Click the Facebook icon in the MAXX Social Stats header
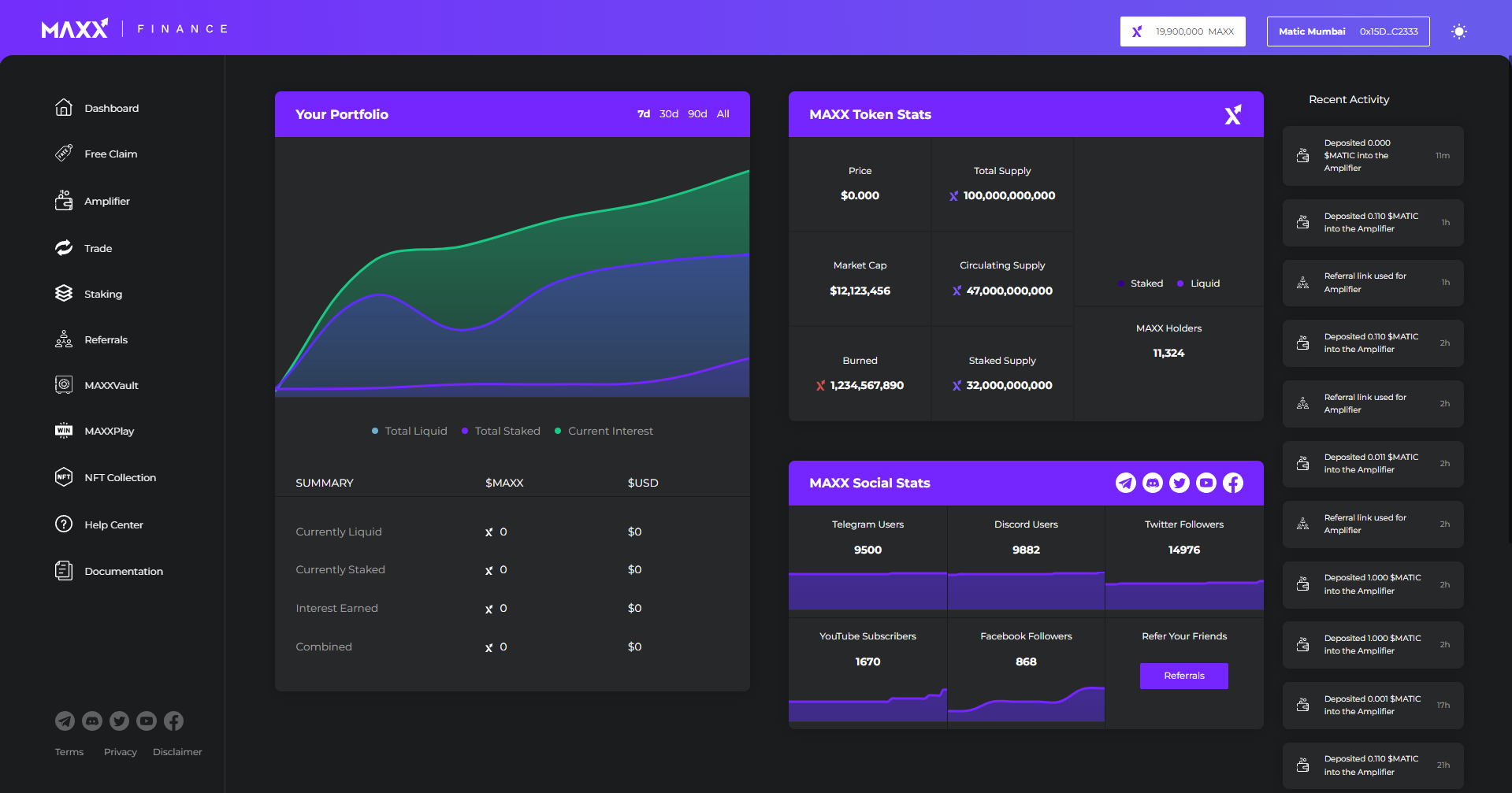This screenshot has width=1512, height=793. click(1233, 483)
